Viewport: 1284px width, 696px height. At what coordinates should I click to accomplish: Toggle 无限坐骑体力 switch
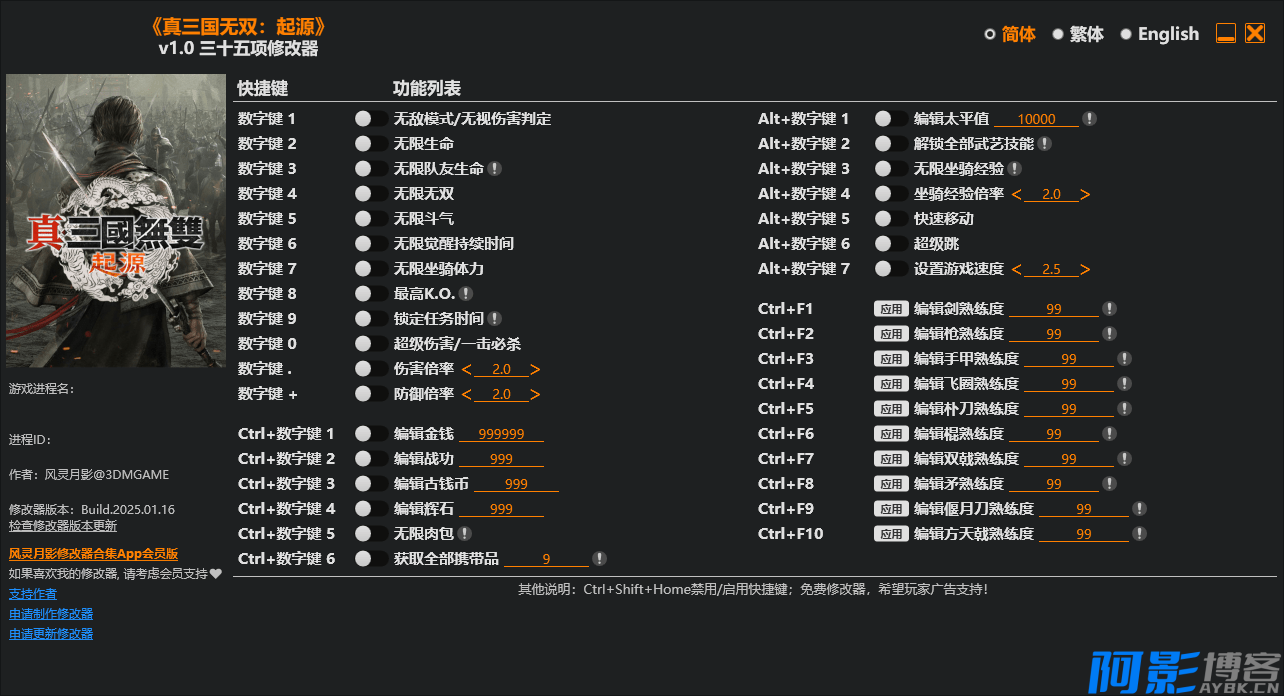pyautogui.click(x=371, y=269)
